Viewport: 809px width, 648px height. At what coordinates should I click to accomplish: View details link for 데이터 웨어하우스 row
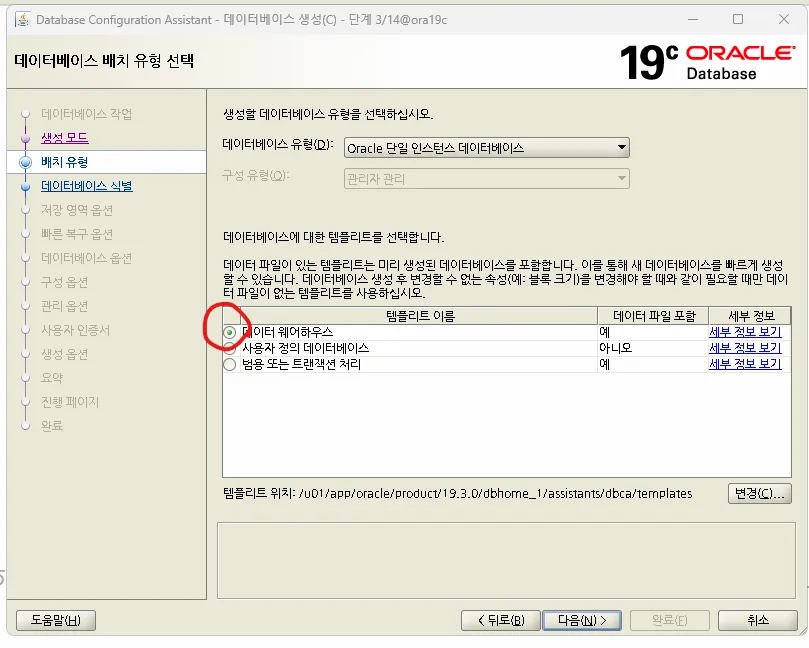(x=745, y=332)
